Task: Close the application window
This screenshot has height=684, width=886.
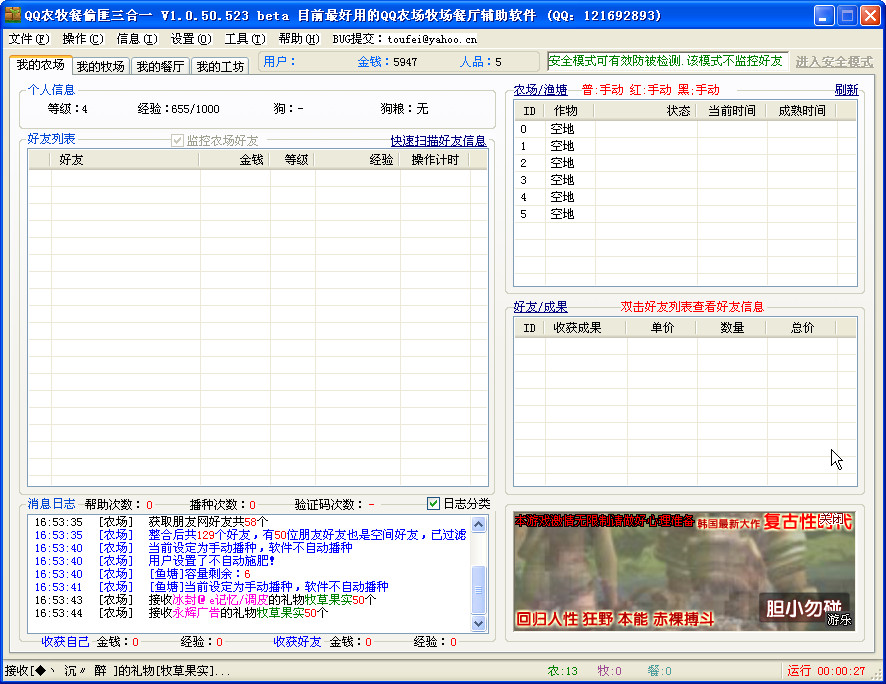Action: pos(870,15)
